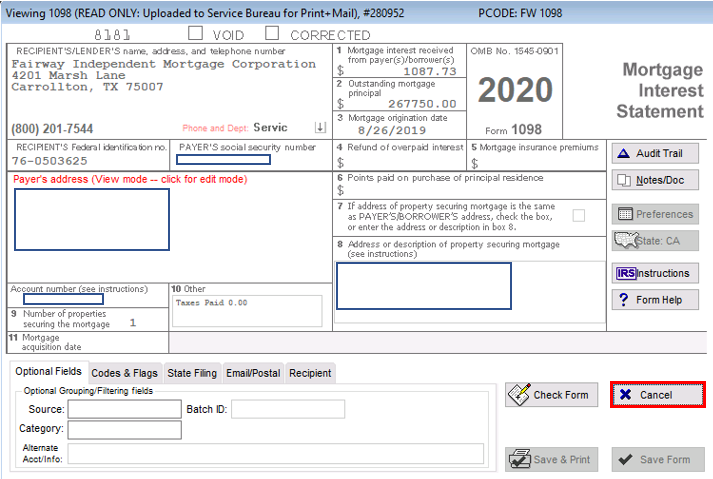Viewport: 713px width, 479px height.
Task: Click the Category input field
Action: pyautogui.click(x=125, y=430)
